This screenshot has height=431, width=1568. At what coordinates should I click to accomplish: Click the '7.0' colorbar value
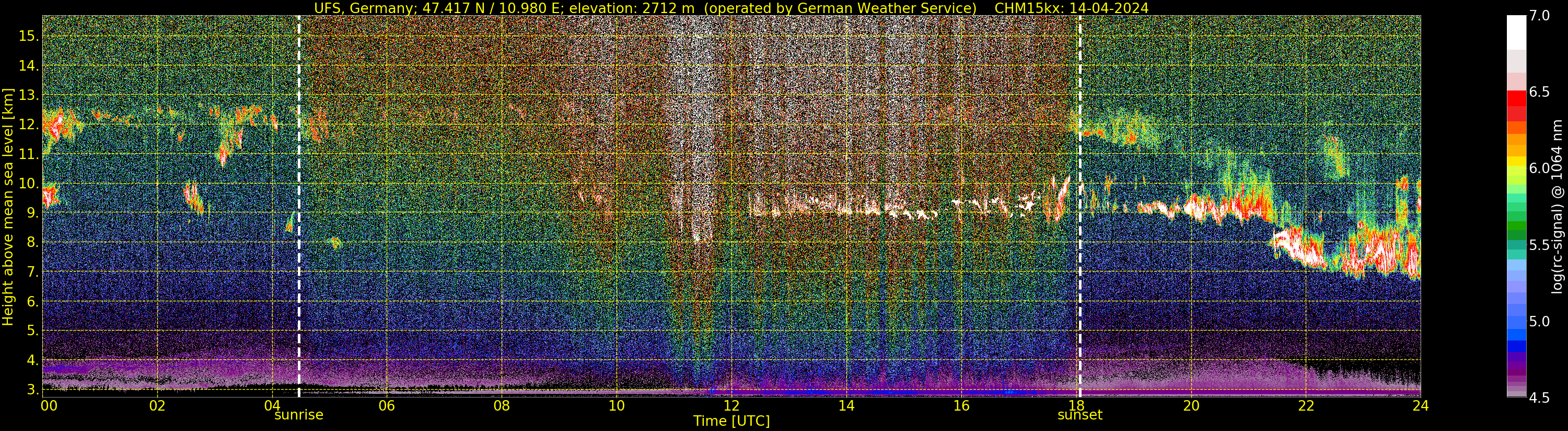pos(1539,16)
